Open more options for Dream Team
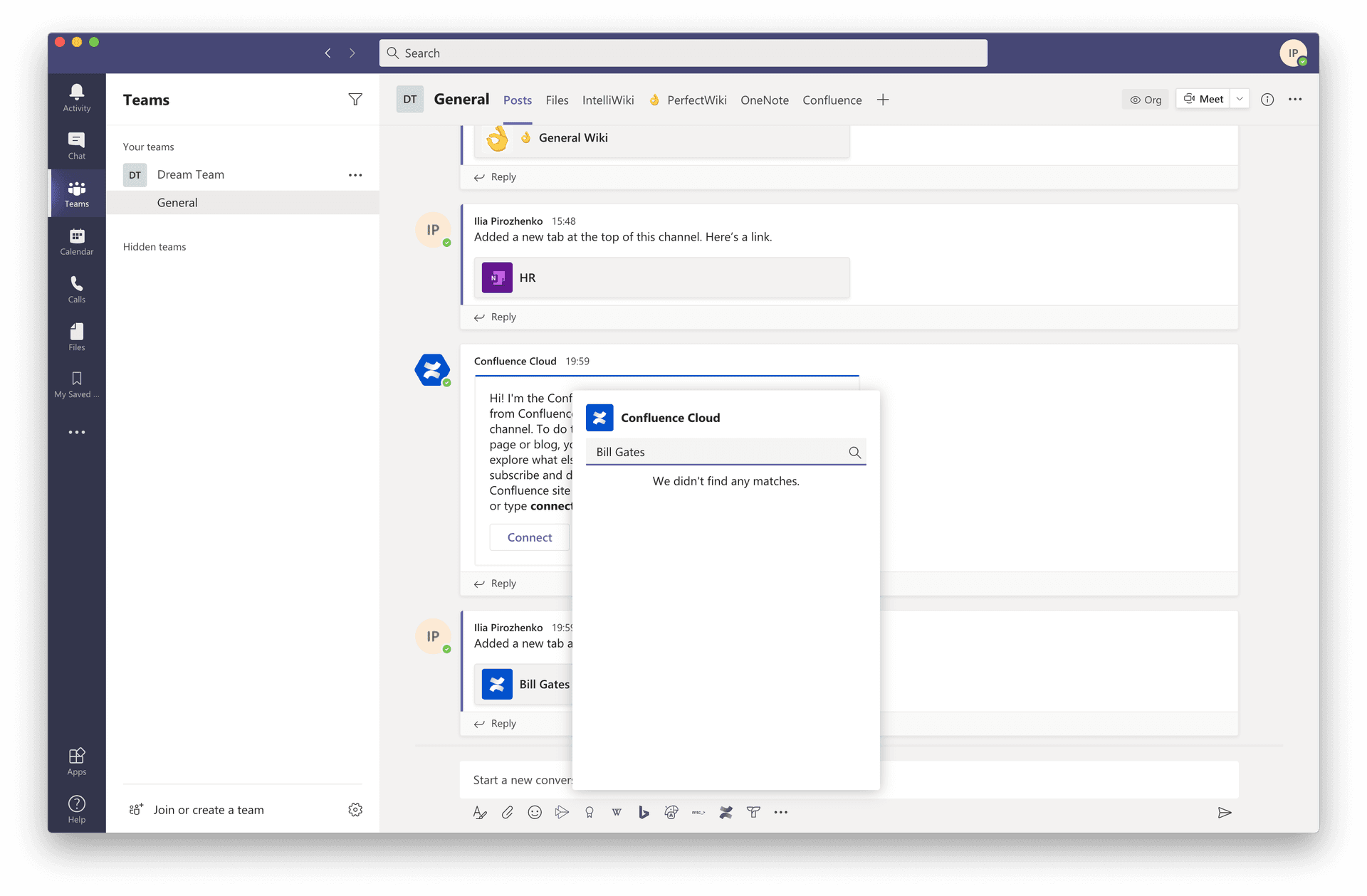 (x=355, y=174)
